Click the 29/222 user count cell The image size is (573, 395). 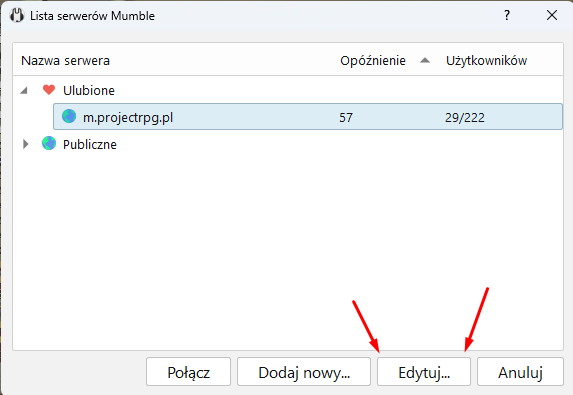(465, 117)
